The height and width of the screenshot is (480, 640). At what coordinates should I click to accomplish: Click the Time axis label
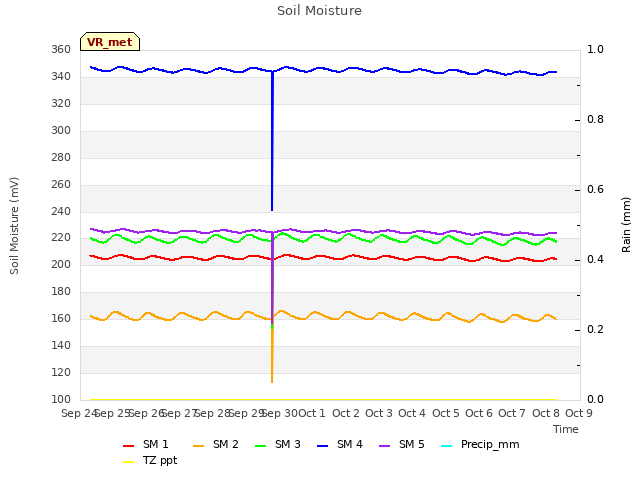coord(566,429)
